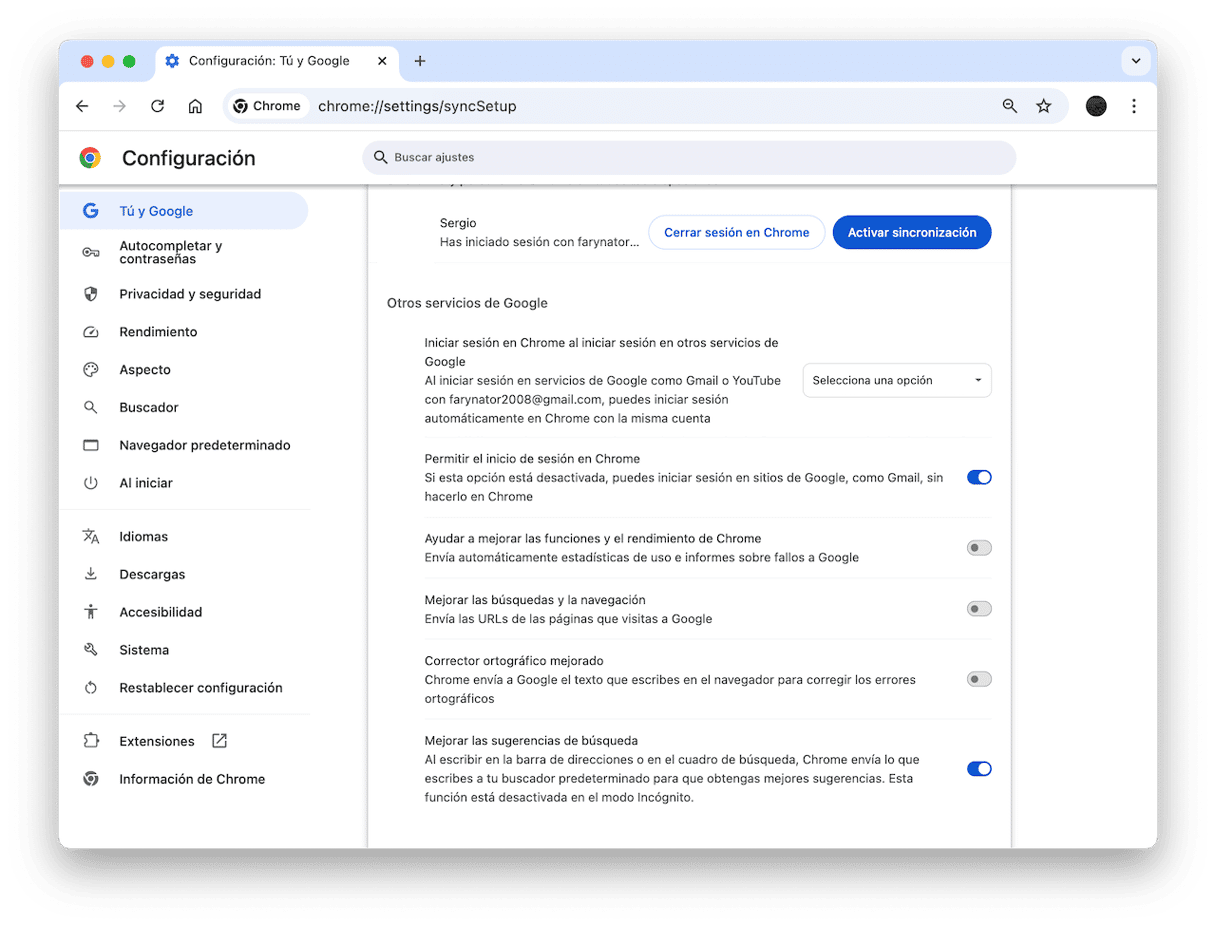This screenshot has width=1216, height=926.
Task: Click the zoom magnifier icon in address bar
Action: (1009, 106)
